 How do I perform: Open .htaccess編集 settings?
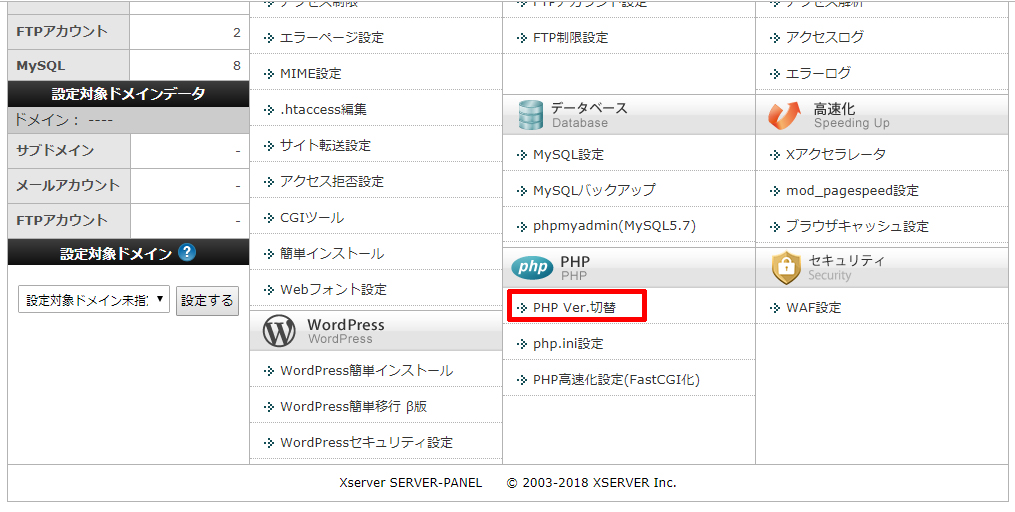point(323,110)
